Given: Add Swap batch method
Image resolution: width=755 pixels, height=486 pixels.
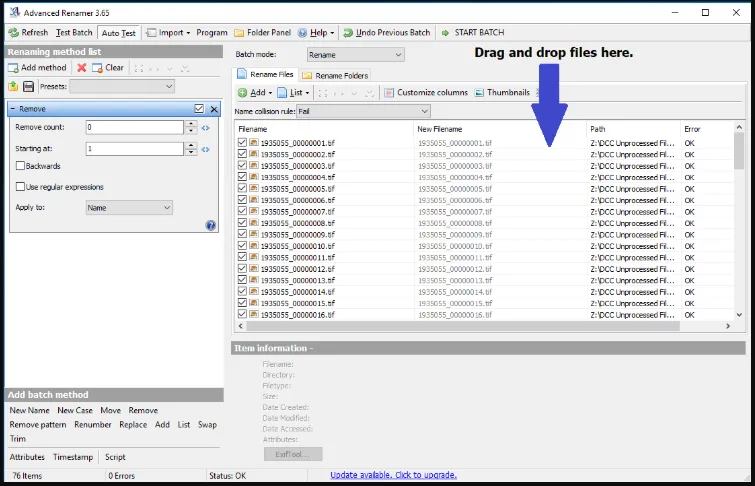Looking at the screenshot, I should (207, 425).
